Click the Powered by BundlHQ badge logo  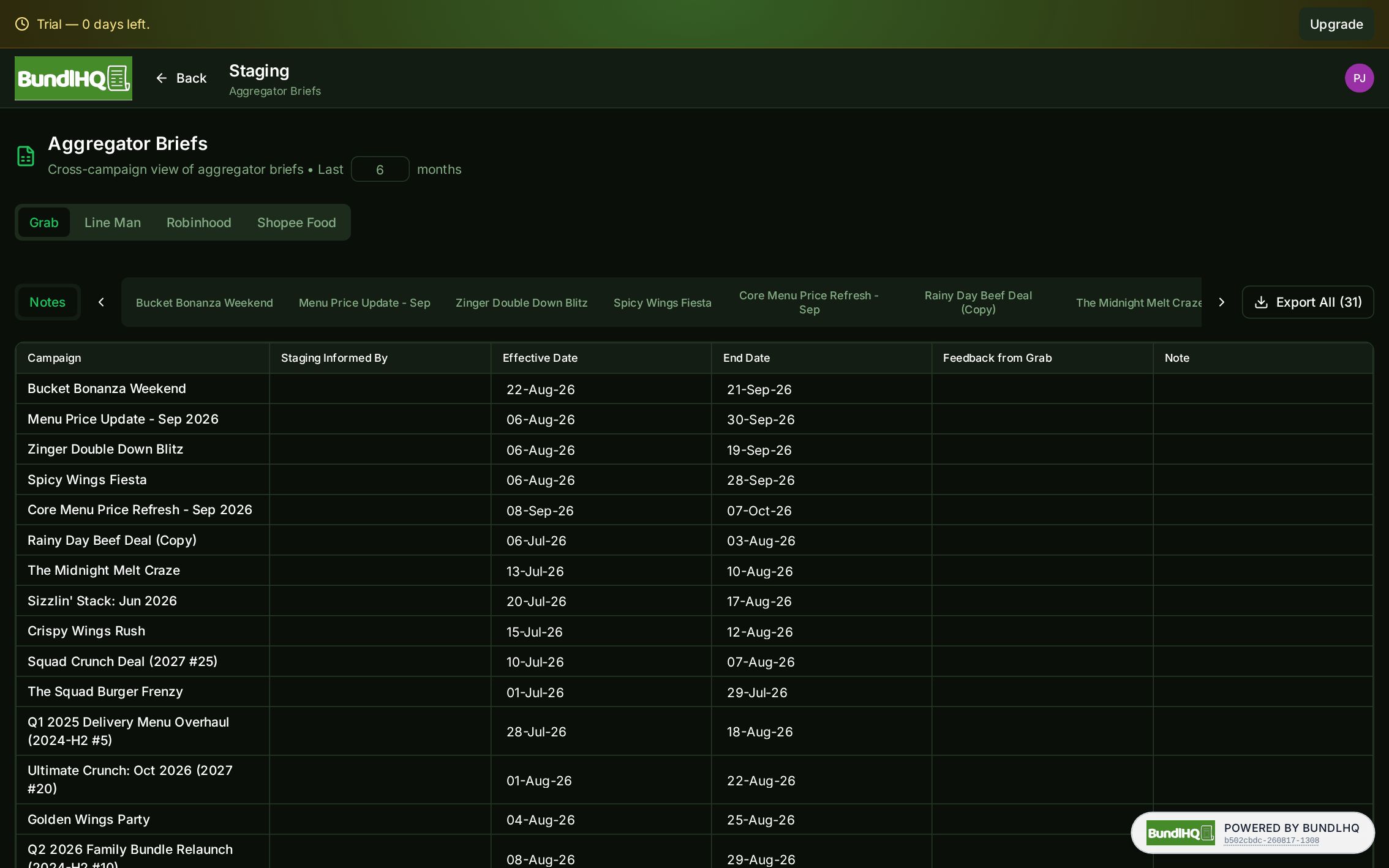tap(1180, 832)
